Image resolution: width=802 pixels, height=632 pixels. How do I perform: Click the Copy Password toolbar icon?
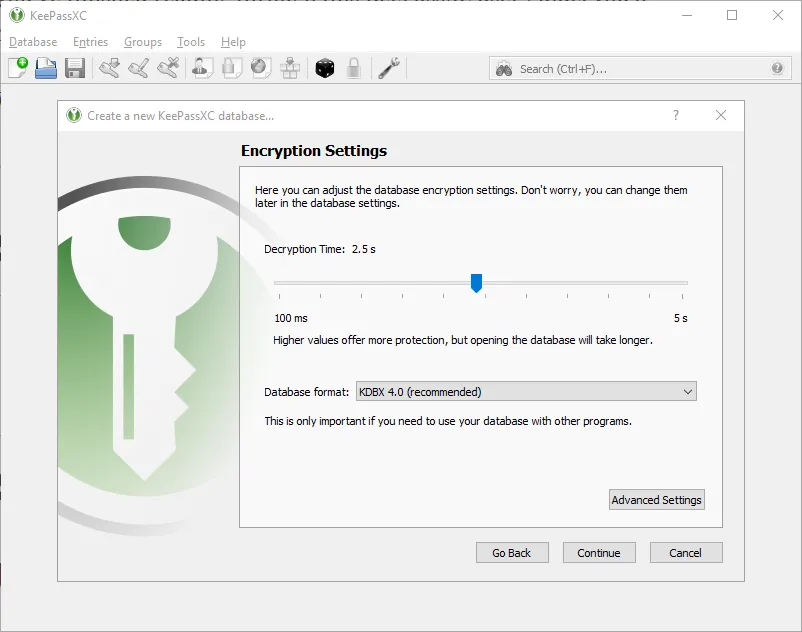point(232,68)
